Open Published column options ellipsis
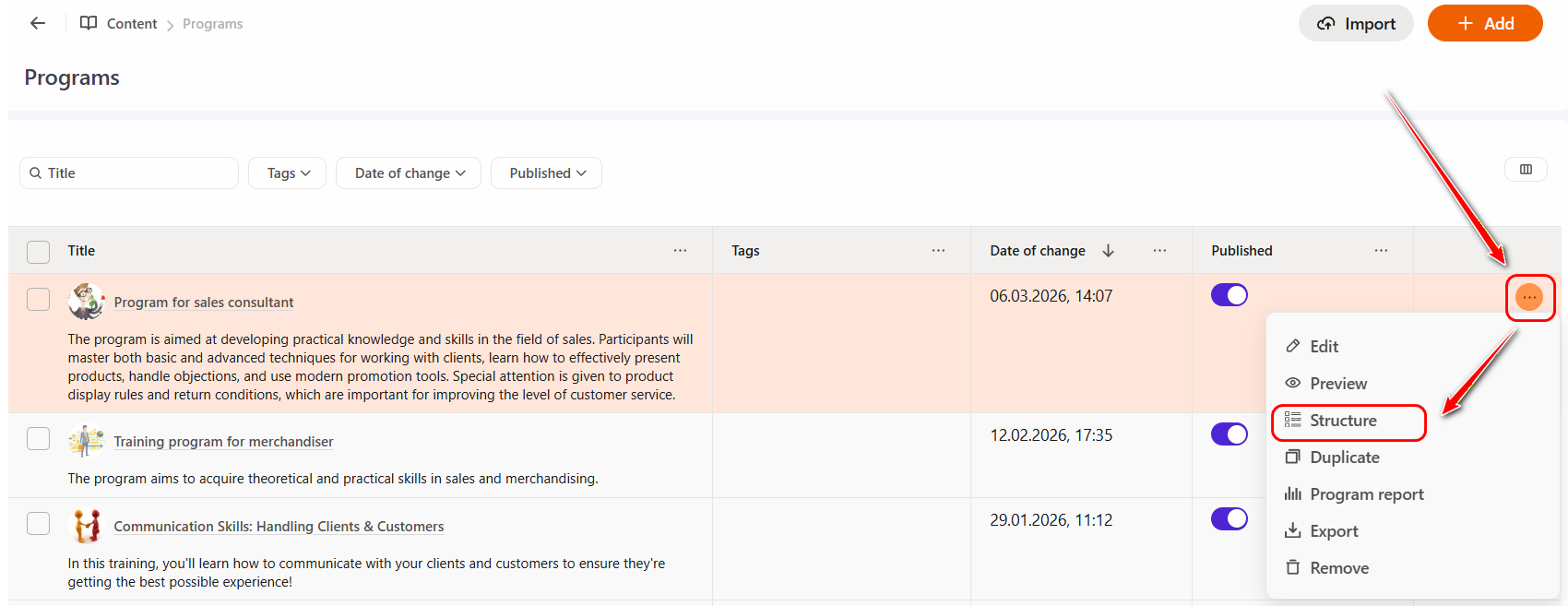This screenshot has height=606, width=1568. (x=1381, y=251)
